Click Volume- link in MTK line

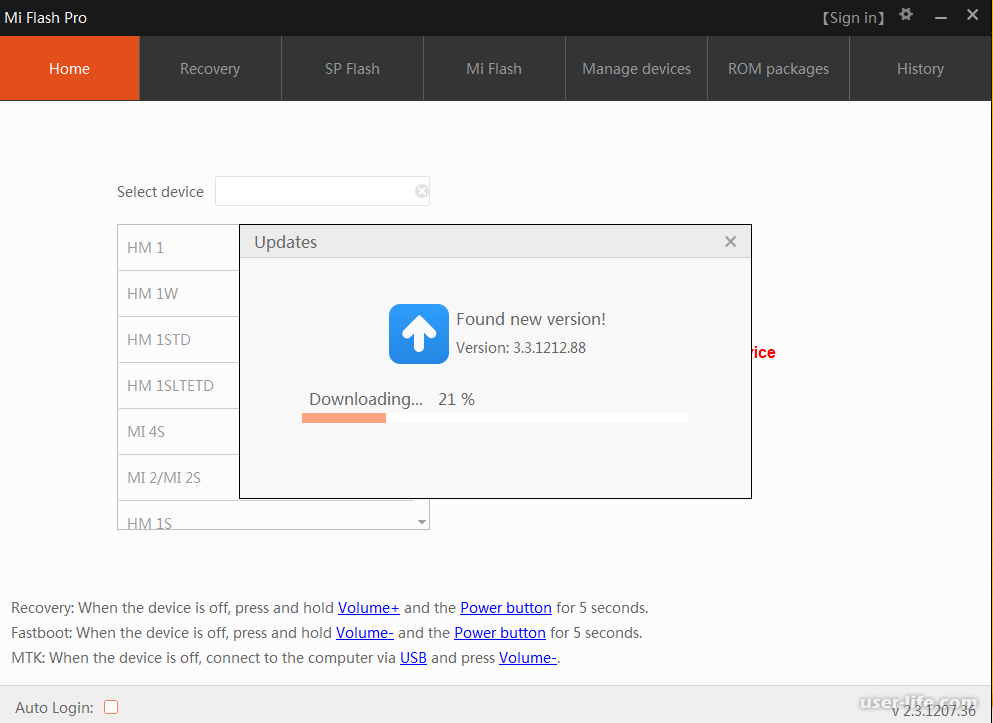pyautogui.click(x=528, y=658)
